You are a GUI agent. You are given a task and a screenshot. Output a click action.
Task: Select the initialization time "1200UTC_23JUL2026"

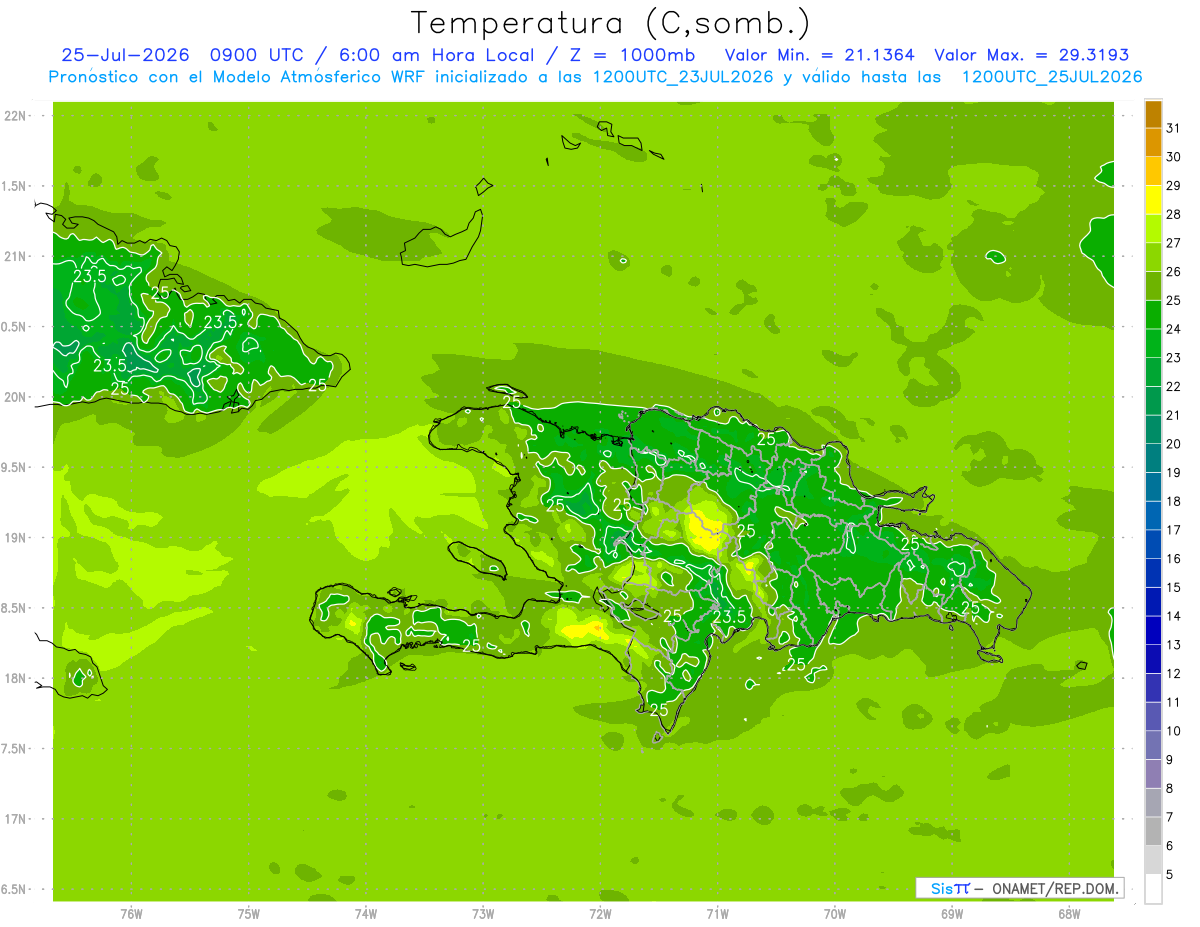pos(683,77)
